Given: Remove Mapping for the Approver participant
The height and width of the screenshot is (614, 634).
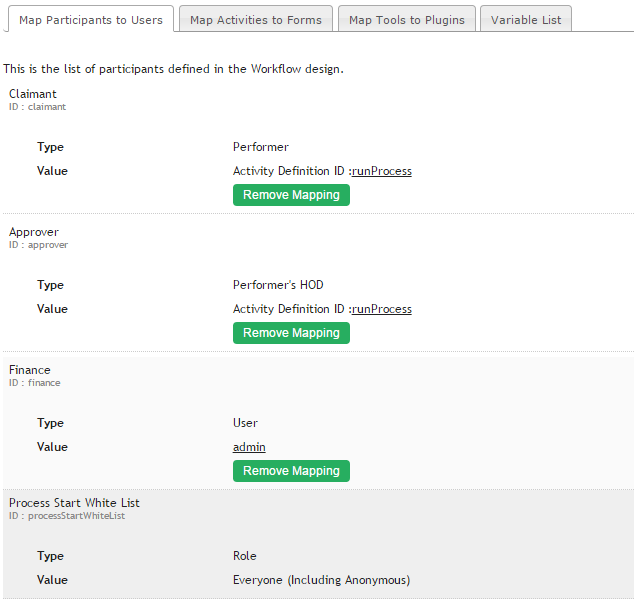Looking at the screenshot, I should pyautogui.click(x=291, y=333).
